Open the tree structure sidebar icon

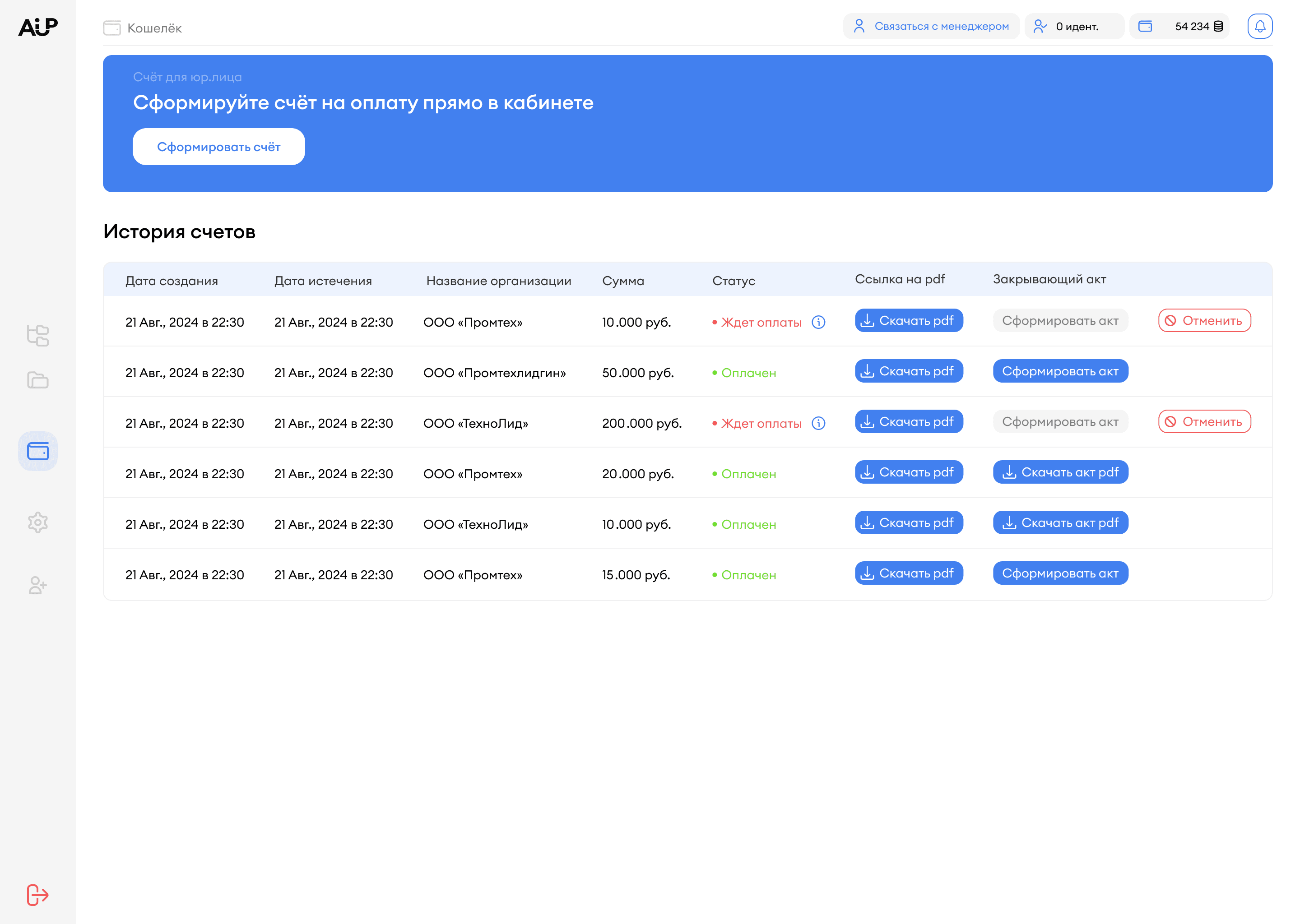point(37,335)
